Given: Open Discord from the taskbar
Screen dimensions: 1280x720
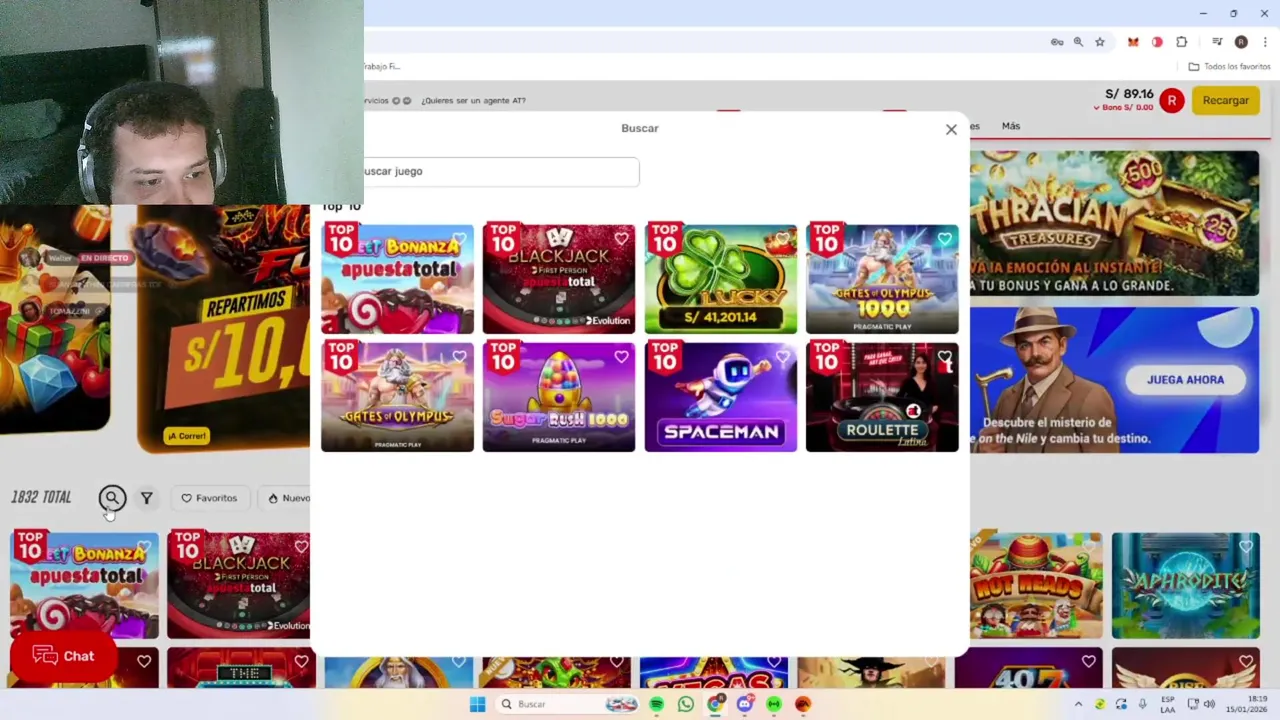Looking at the screenshot, I should pyautogui.click(x=744, y=704).
